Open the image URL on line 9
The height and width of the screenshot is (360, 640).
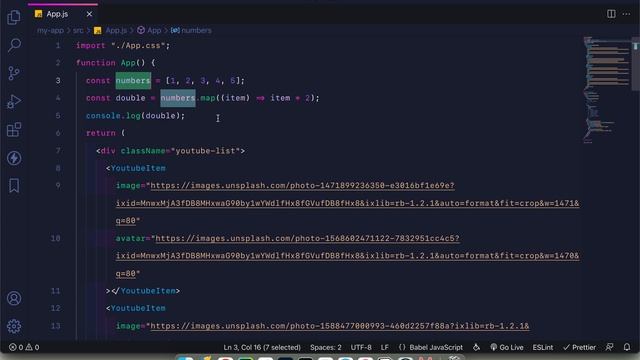click(x=347, y=203)
